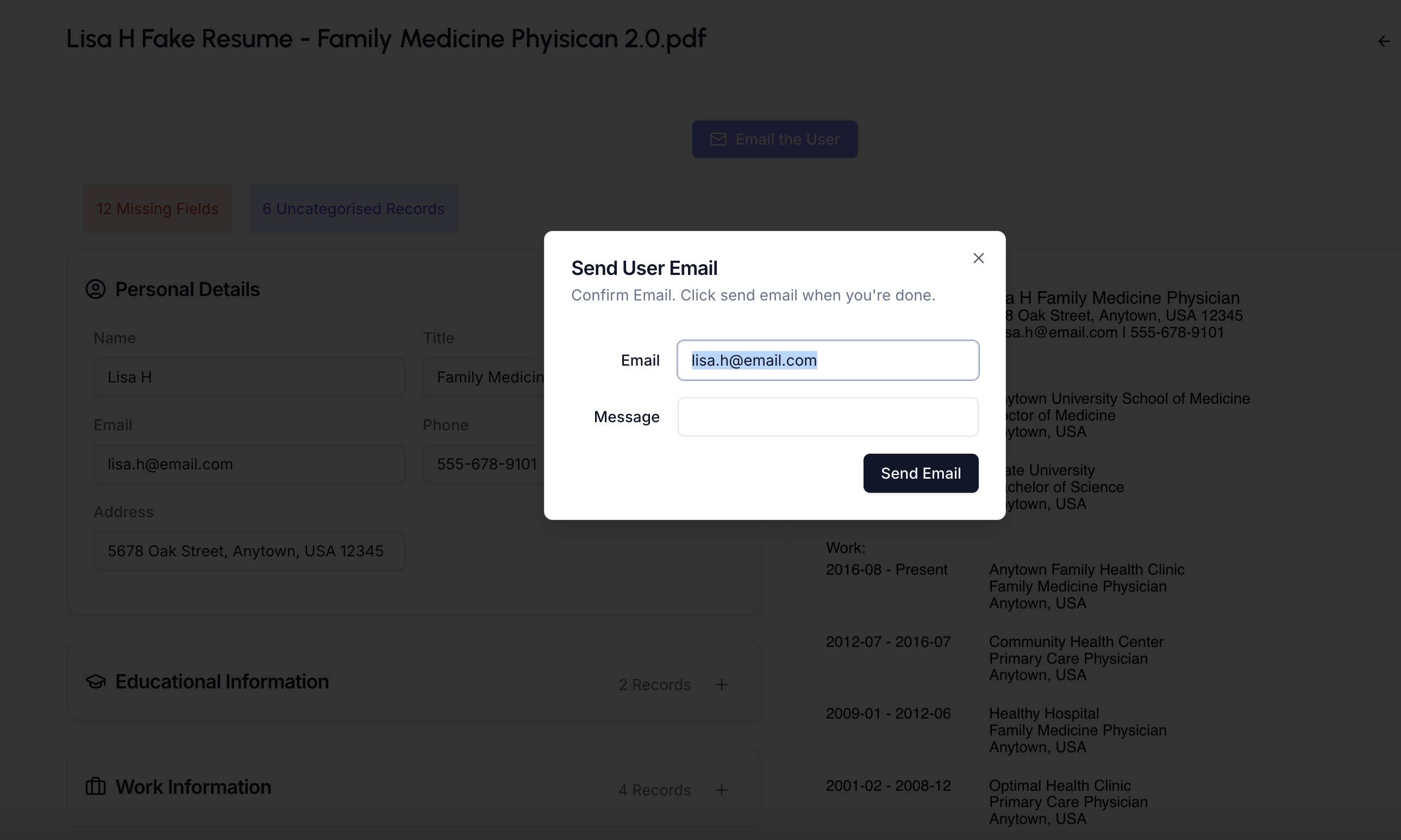Viewport: 1401px width, 840px height.
Task: Click the envelope icon on Email the User
Action: coord(718,139)
